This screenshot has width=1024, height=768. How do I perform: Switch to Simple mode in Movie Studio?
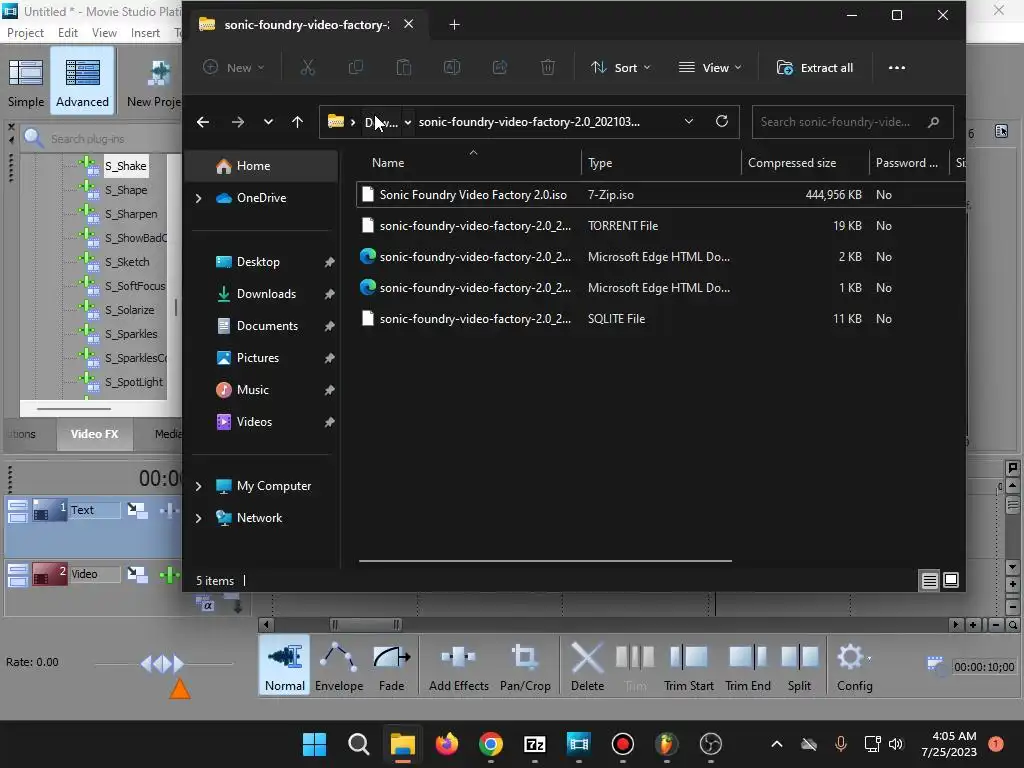coord(25,82)
